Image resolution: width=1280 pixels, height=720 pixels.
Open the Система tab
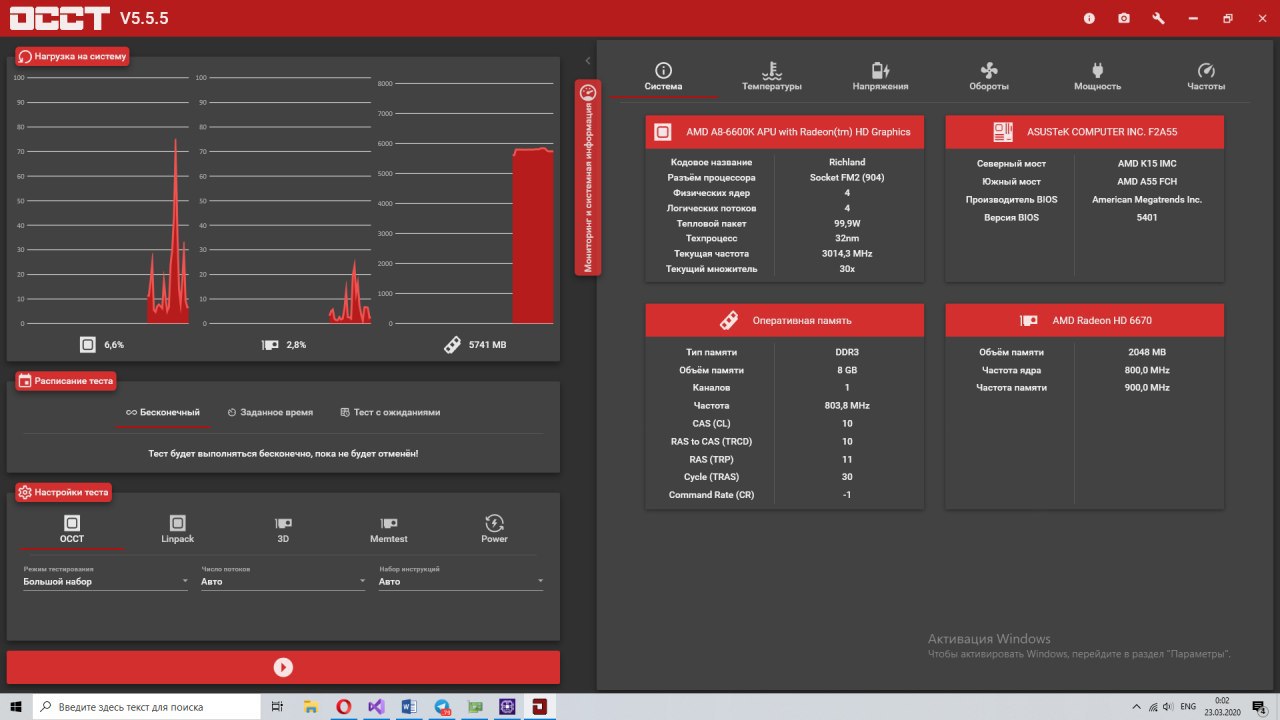[x=663, y=77]
